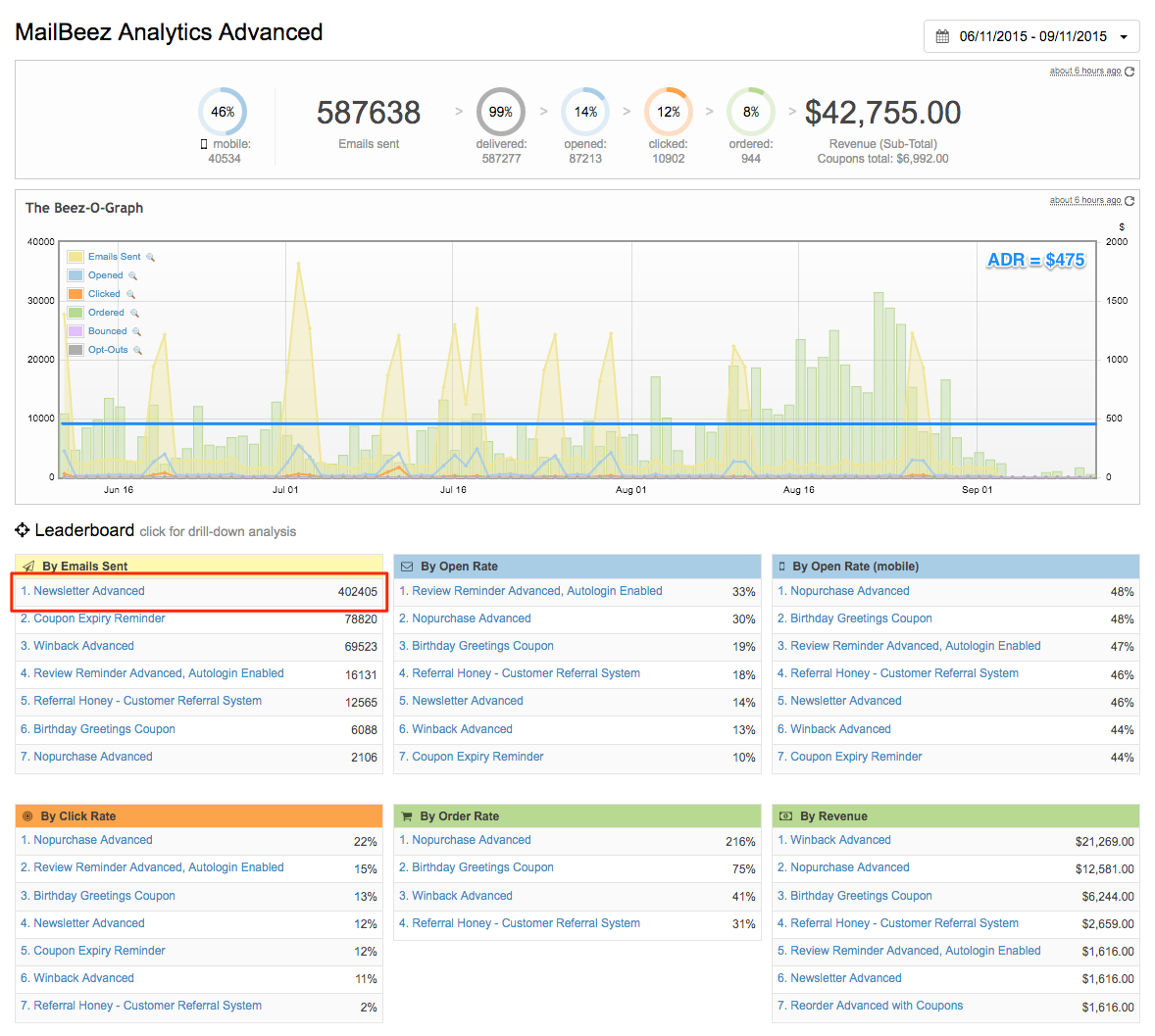Click money icon in By Revenue header

[x=786, y=816]
